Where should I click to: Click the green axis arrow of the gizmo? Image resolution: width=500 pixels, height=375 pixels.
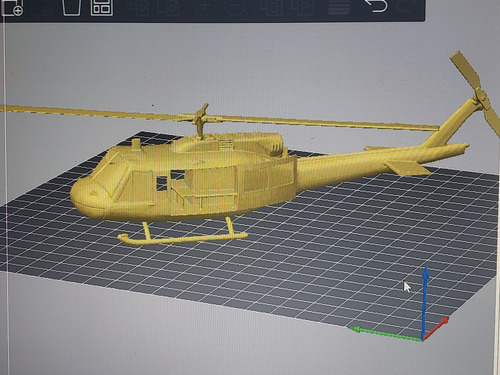point(385,334)
